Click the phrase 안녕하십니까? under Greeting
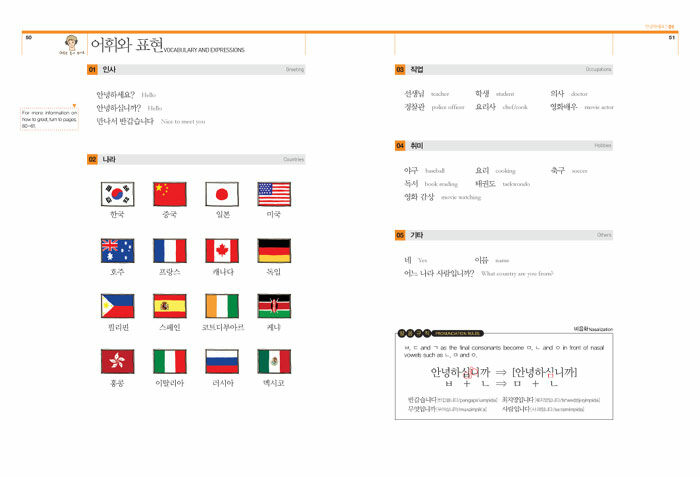Viewport: 700px width, 477px height. pos(119,108)
